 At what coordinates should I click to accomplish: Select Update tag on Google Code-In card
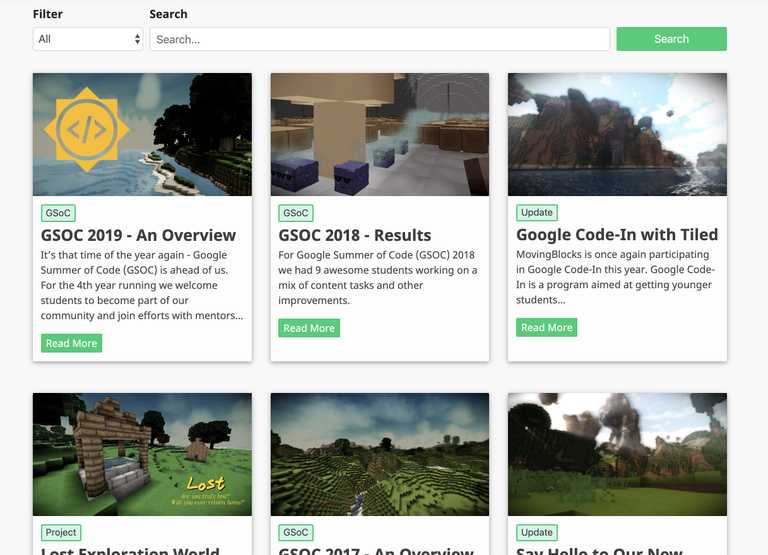pos(537,213)
